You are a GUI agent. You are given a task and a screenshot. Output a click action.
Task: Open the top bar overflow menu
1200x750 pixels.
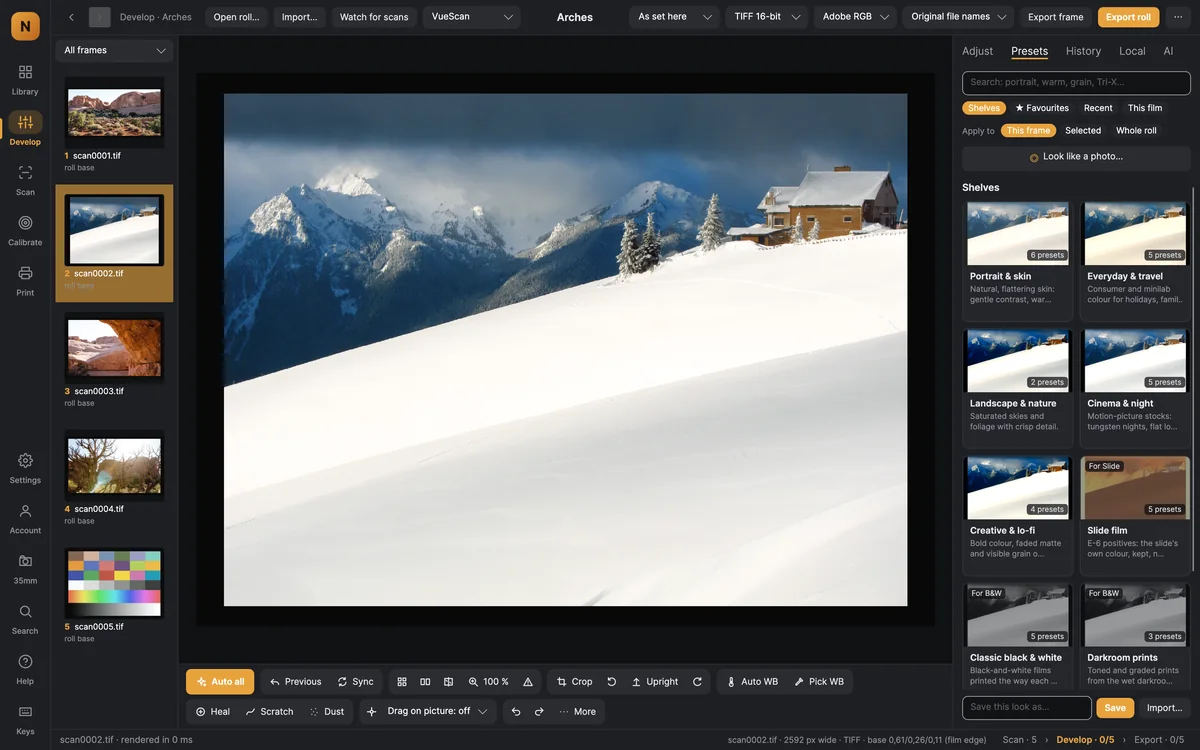click(1178, 17)
